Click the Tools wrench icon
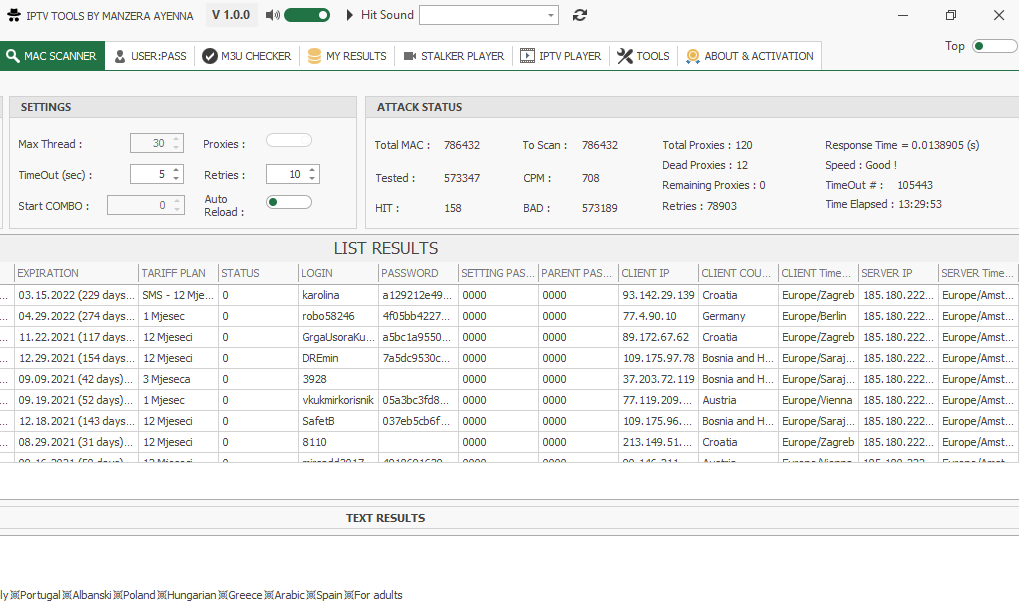The width and height of the screenshot is (1019, 606). (x=625, y=57)
